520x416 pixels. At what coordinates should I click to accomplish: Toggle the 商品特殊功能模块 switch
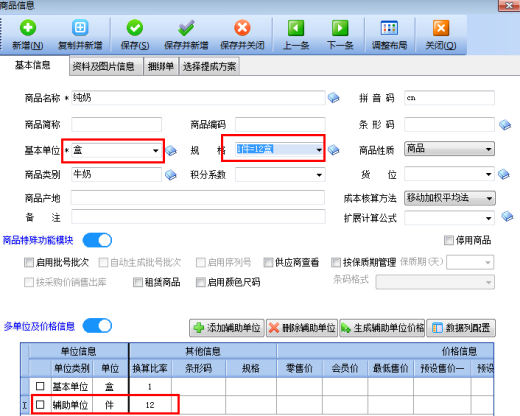pyautogui.click(x=97, y=240)
